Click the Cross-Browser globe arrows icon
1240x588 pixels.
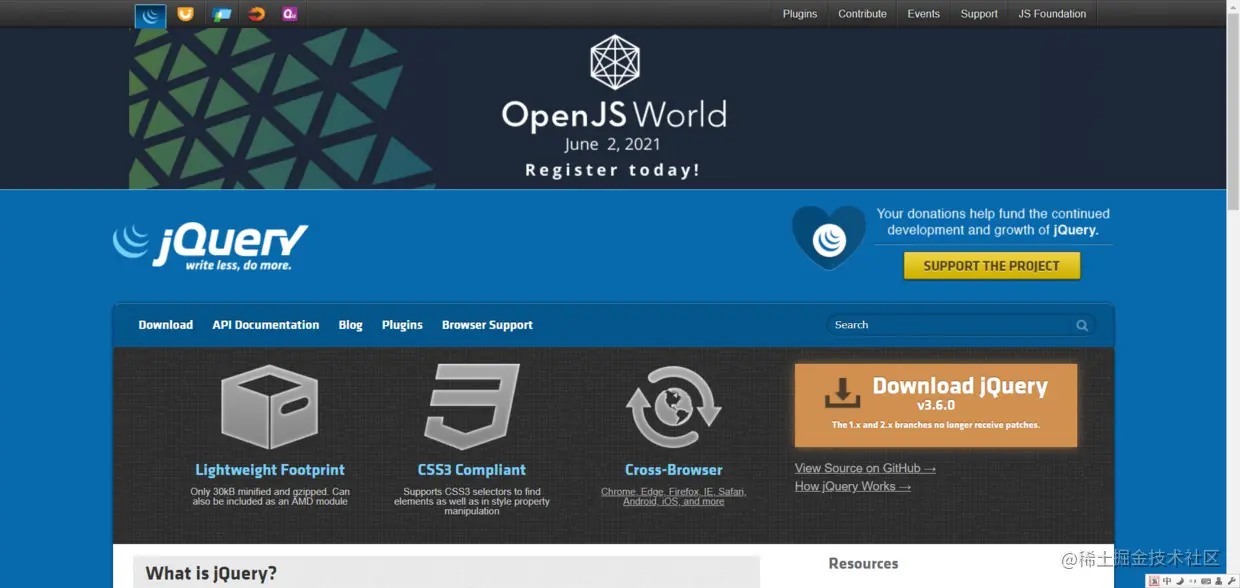click(x=674, y=407)
